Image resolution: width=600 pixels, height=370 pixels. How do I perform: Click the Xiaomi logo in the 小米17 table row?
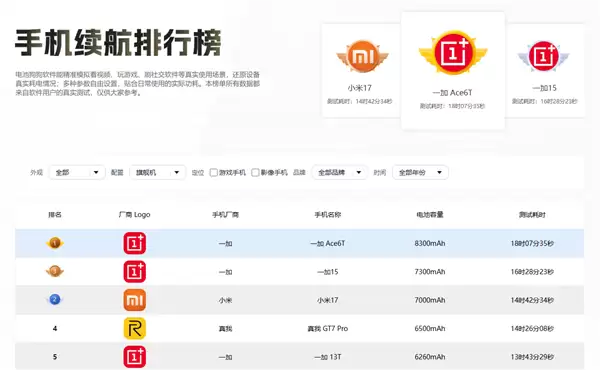tap(135, 300)
